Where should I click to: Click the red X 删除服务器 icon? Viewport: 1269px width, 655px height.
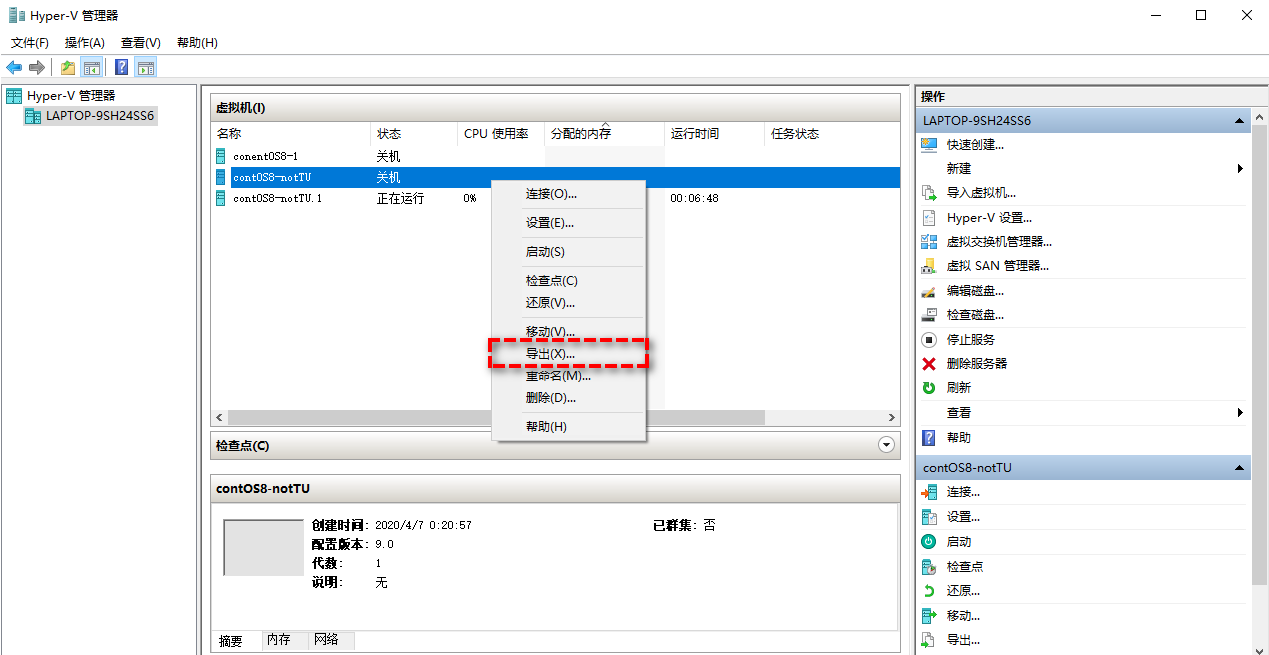point(929,364)
